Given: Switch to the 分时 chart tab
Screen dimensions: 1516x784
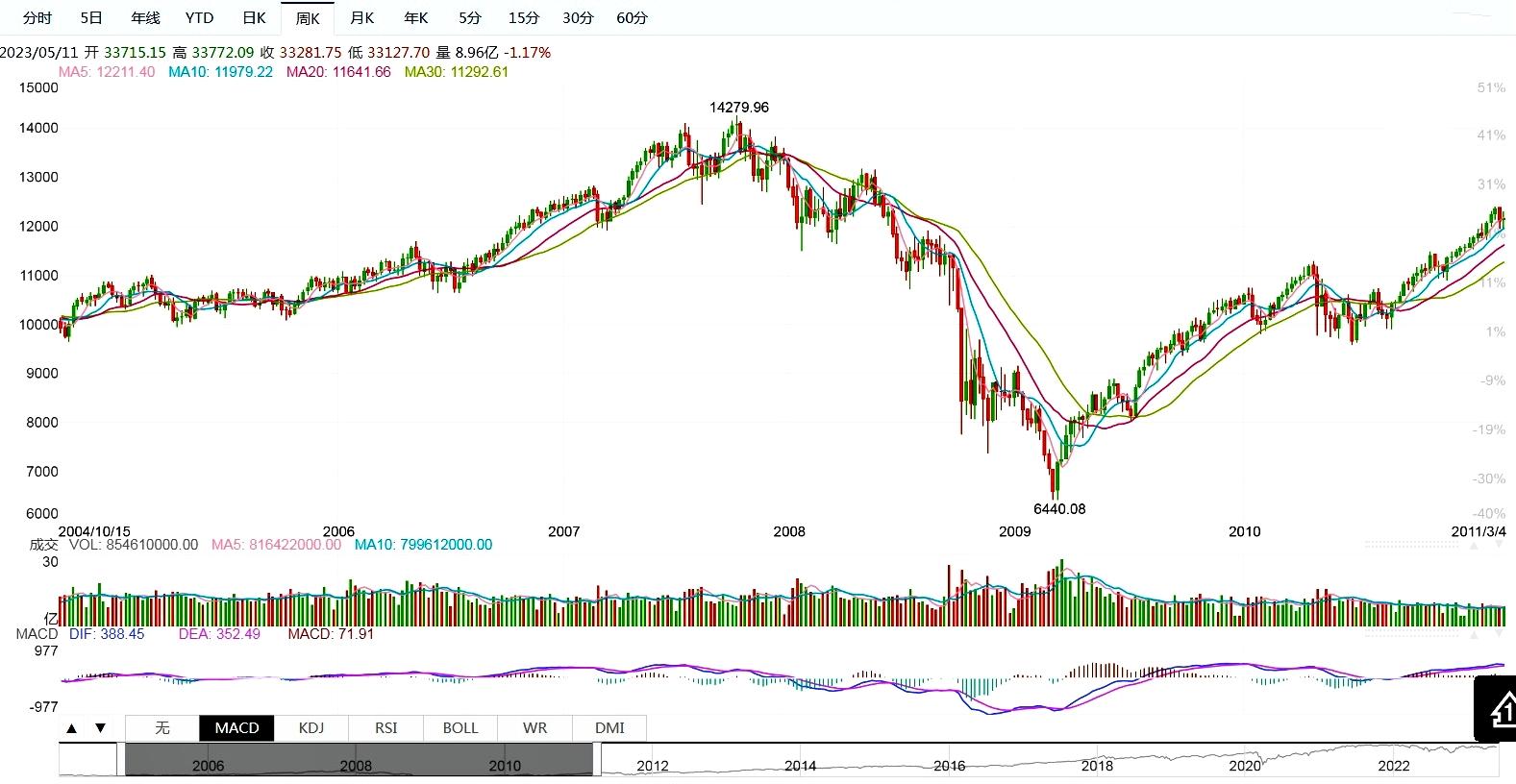Looking at the screenshot, I should point(37,18).
